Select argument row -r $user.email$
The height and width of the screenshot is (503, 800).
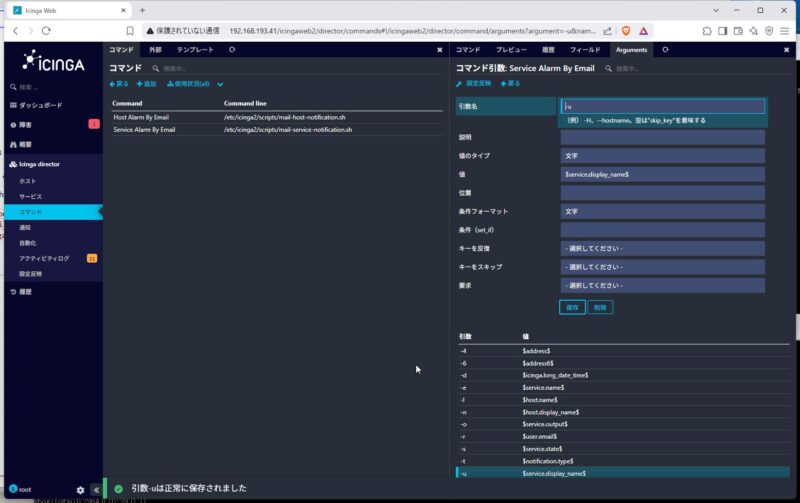623,437
